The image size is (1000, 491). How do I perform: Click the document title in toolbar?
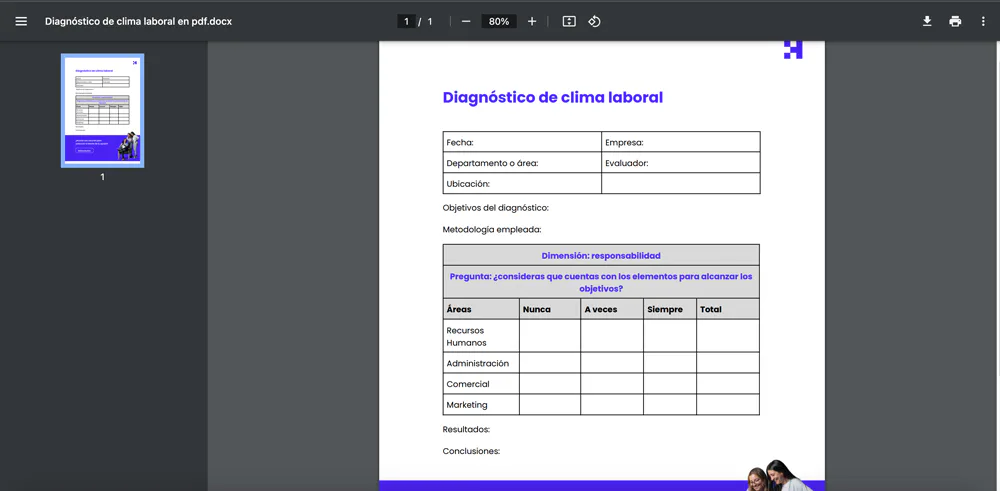[x=138, y=22]
